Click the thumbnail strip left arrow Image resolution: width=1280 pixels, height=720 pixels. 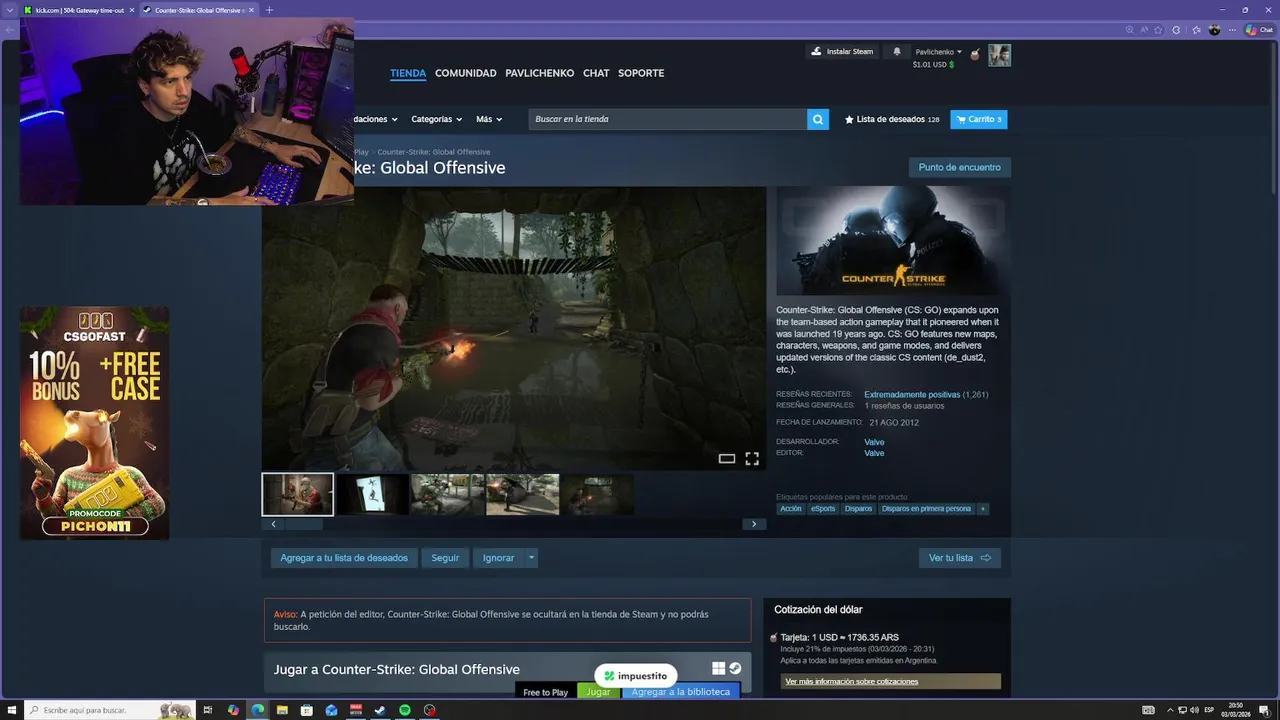point(273,524)
